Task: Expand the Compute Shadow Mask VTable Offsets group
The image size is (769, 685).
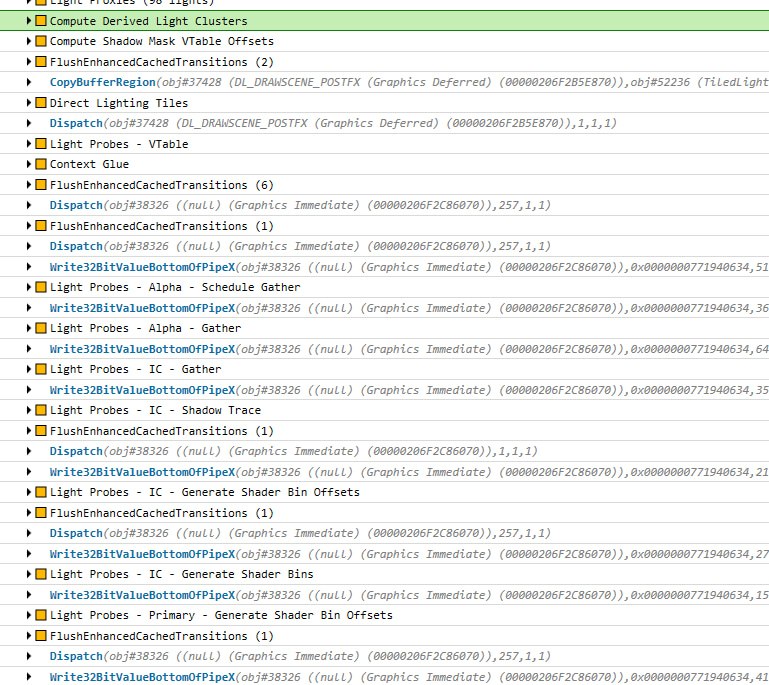Action: pos(28,41)
